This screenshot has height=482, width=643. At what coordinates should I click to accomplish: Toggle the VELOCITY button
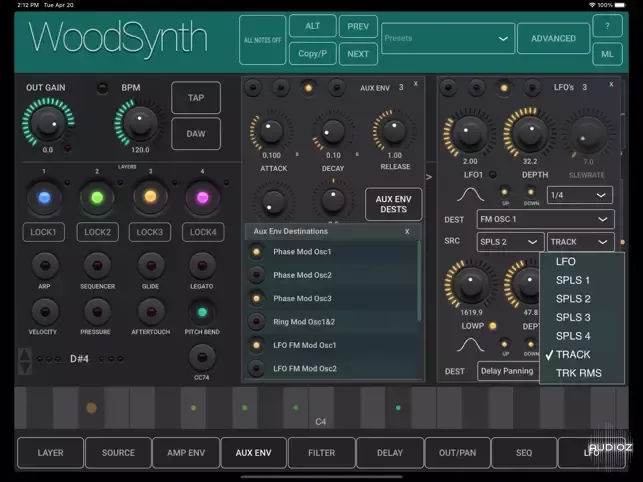[45, 312]
